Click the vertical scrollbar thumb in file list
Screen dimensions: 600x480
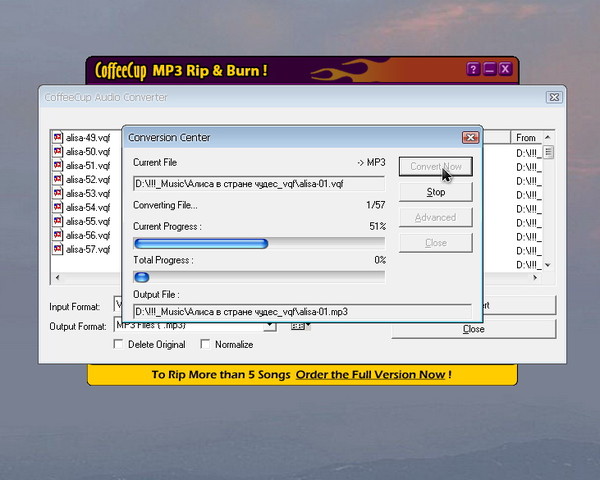point(548,152)
